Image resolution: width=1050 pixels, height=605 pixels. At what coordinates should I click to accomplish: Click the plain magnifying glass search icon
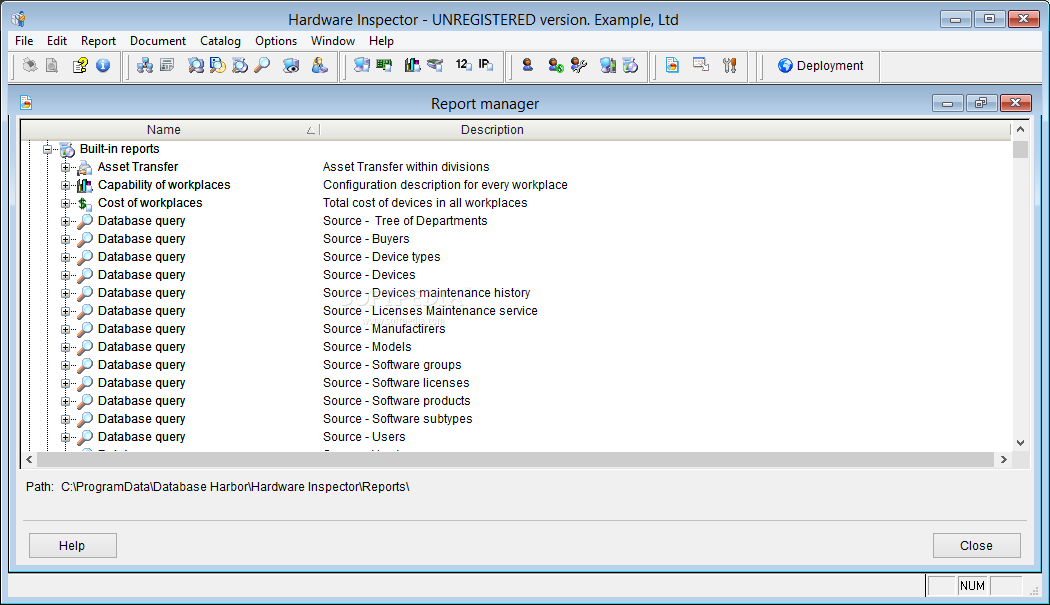[x=262, y=65]
